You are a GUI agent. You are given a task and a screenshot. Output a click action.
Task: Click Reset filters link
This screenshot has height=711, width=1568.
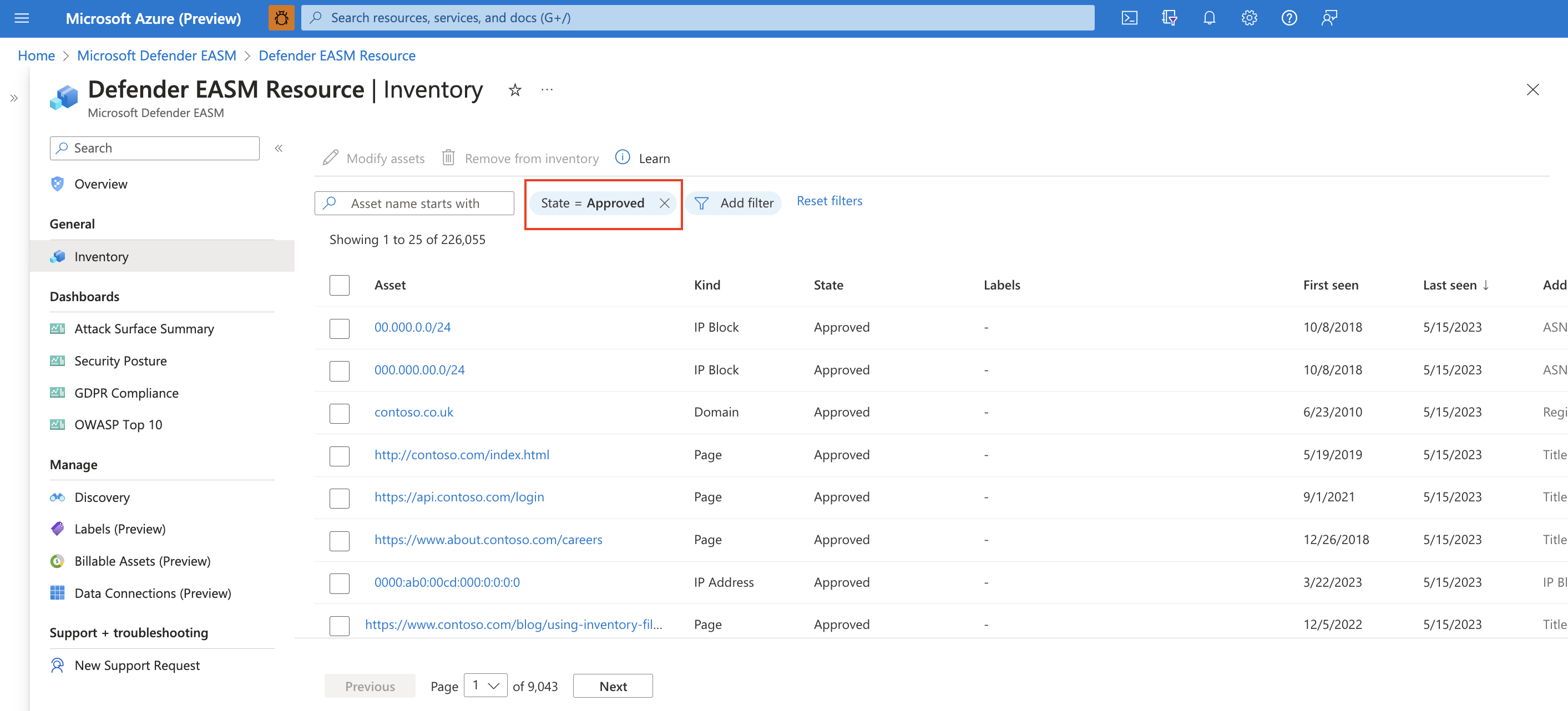(829, 200)
